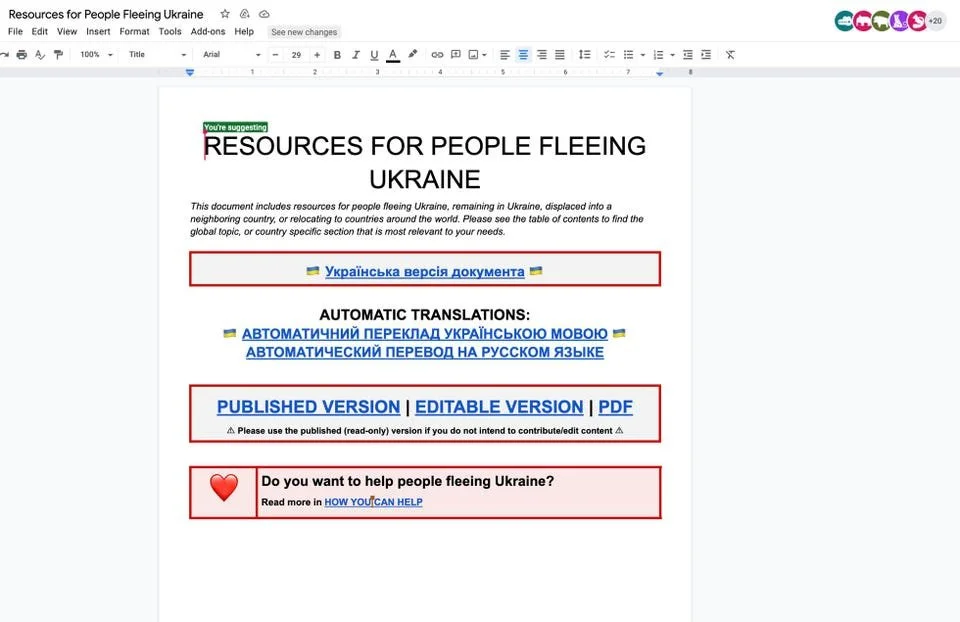Click the dark green collaborator avatar

881,21
